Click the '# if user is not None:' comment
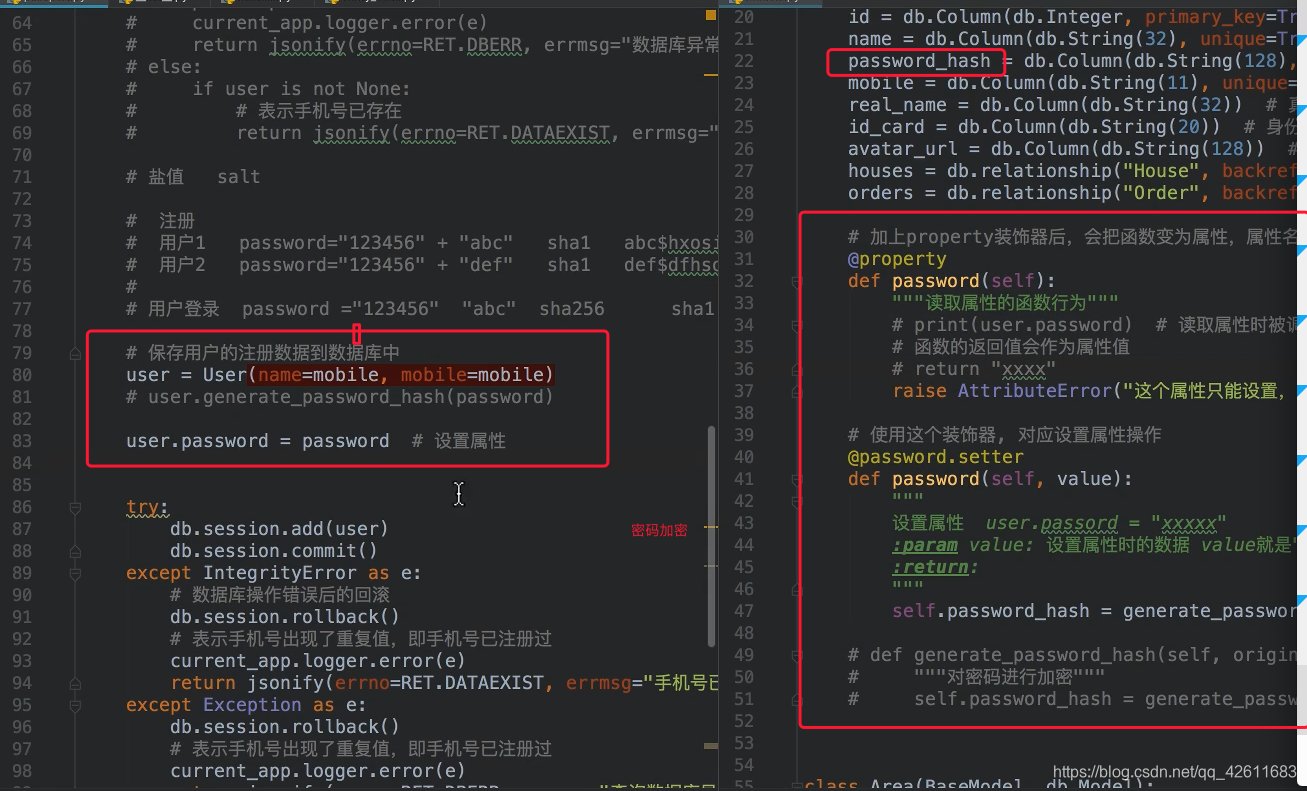Image resolution: width=1307 pixels, height=791 pixels. [268, 89]
